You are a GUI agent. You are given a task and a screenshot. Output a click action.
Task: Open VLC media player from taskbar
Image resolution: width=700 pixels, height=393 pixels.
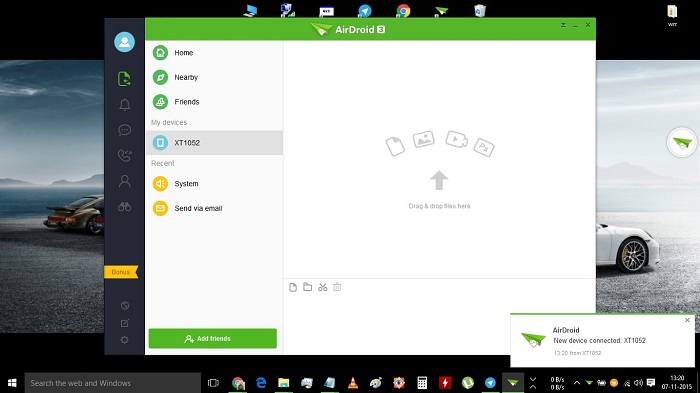tap(353, 383)
